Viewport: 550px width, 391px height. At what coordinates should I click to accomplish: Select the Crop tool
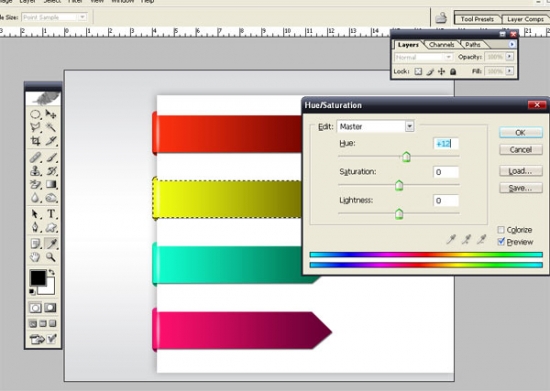tap(35, 141)
